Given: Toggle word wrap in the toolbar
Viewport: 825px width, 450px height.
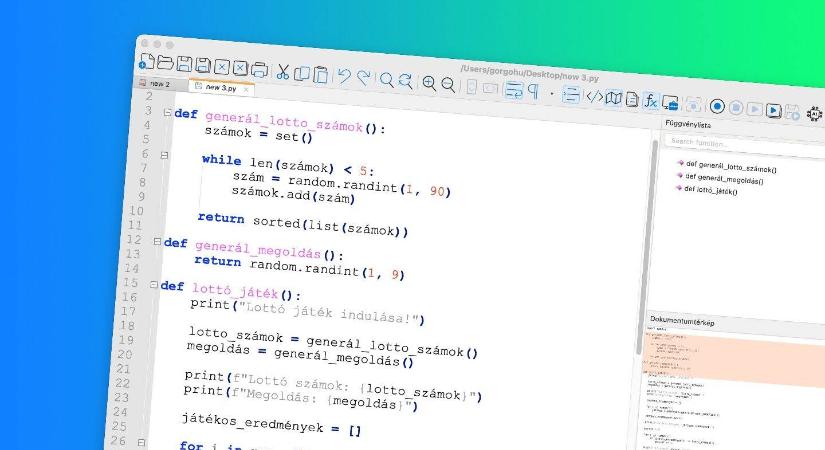Looking at the screenshot, I should 514,90.
